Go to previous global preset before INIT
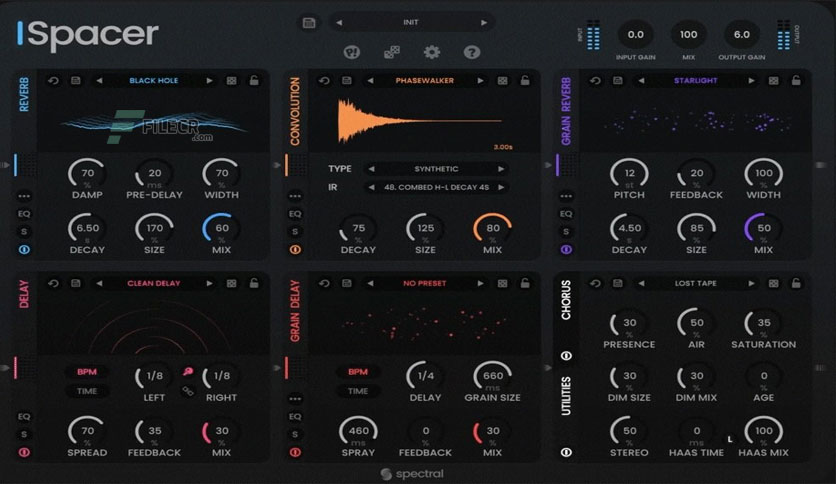Viewport: 836px width, 484px height. (339, 23)
